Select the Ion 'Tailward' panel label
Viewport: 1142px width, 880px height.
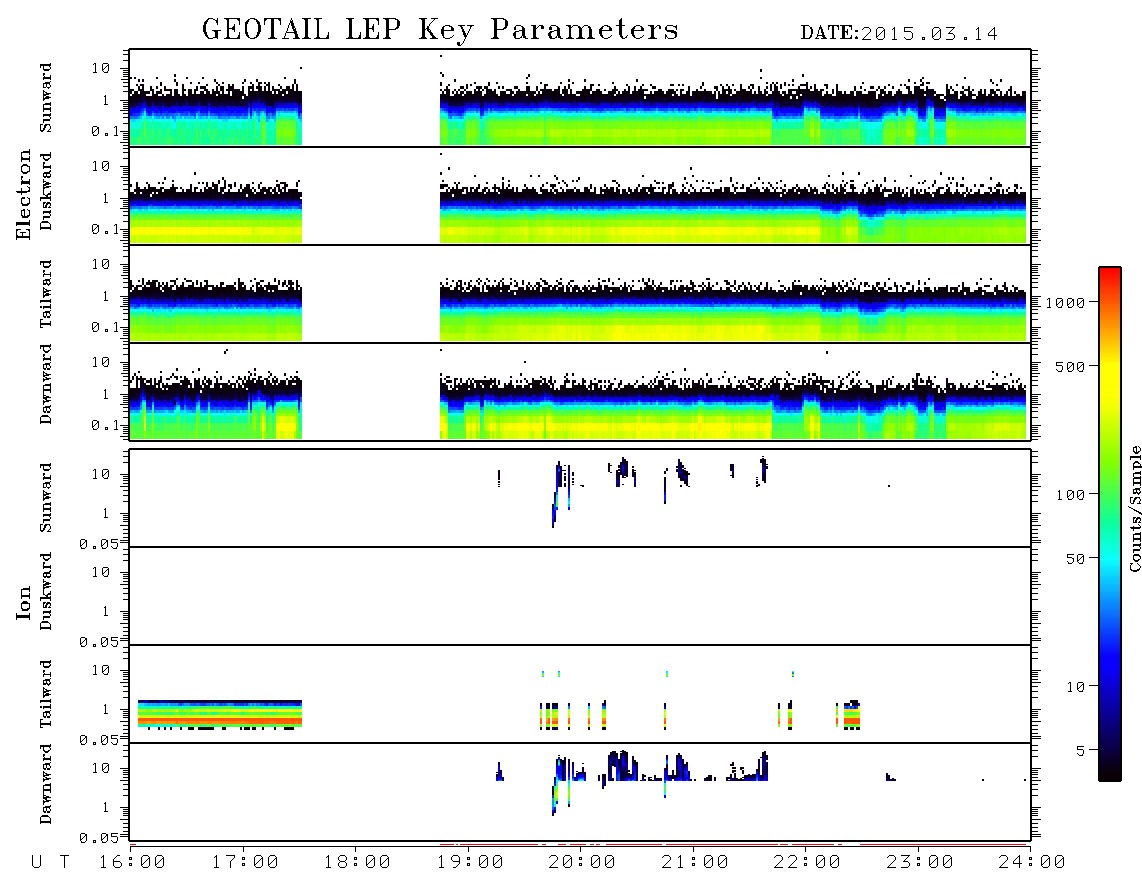[x=46, y=694]
